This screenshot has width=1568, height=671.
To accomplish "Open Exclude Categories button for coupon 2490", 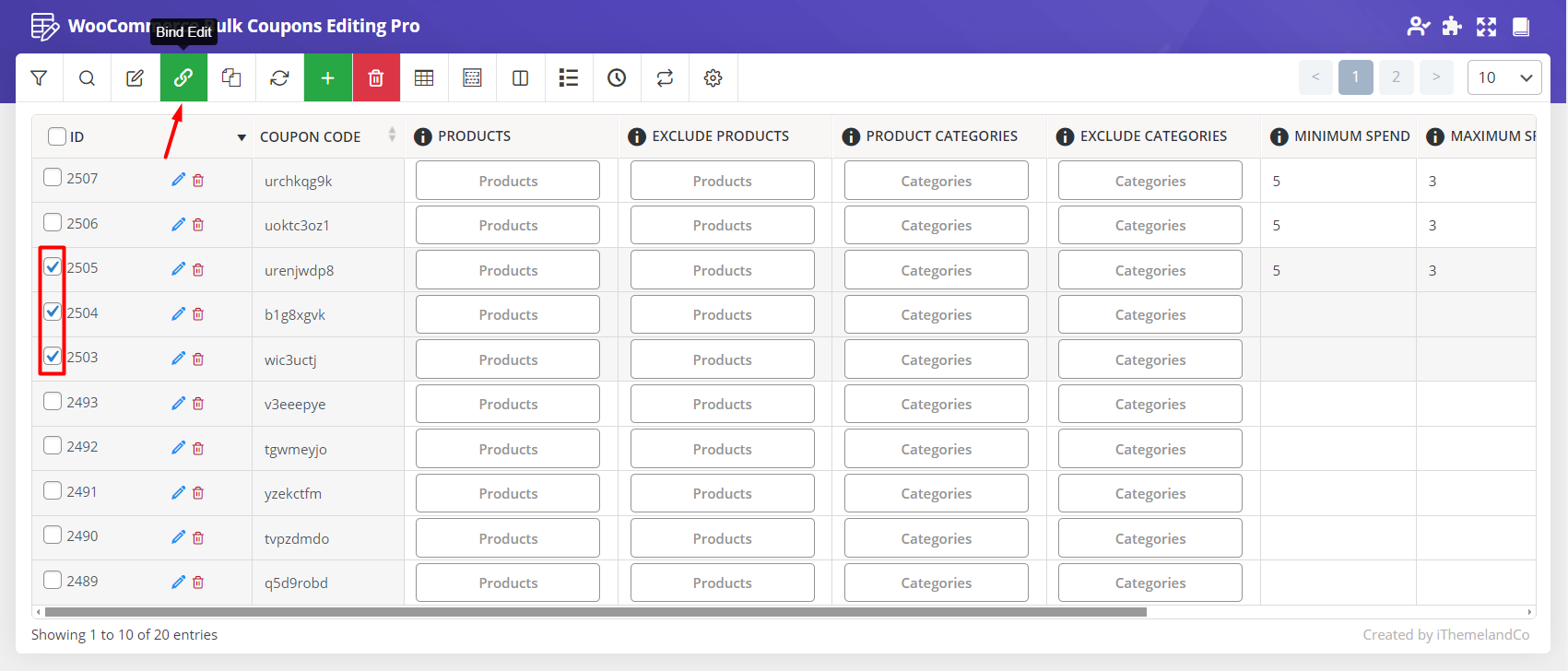I will click(x=1149, y=538).
